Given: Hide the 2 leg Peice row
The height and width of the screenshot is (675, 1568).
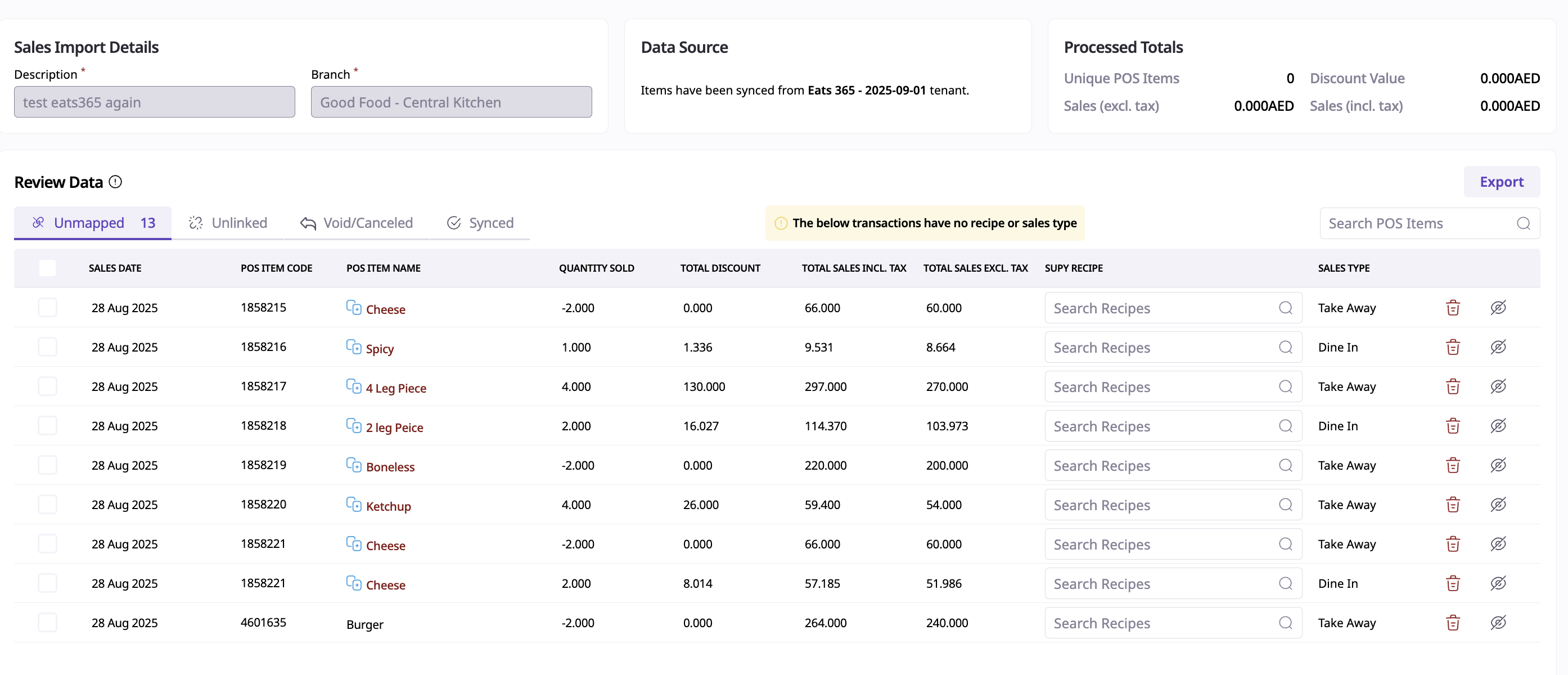Looking at the screenshot, I should pos(1498,426).
